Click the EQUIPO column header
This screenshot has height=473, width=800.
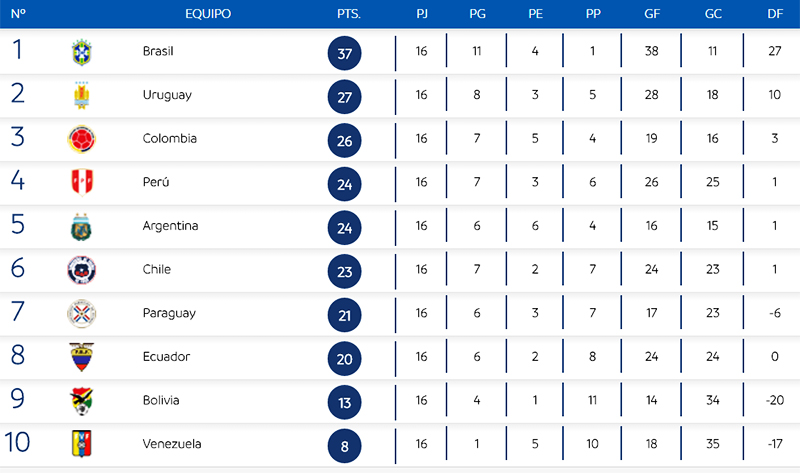coord(208,14)
